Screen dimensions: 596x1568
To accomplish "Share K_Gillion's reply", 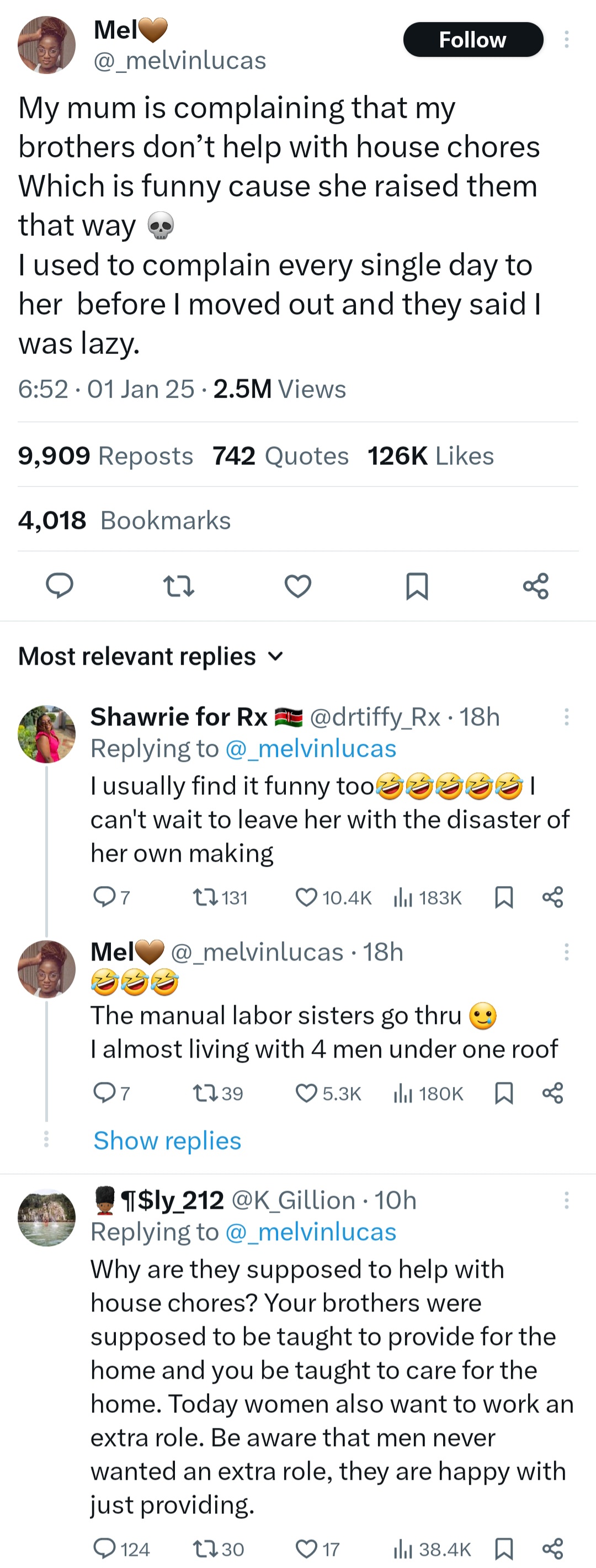I will 552,1548.
